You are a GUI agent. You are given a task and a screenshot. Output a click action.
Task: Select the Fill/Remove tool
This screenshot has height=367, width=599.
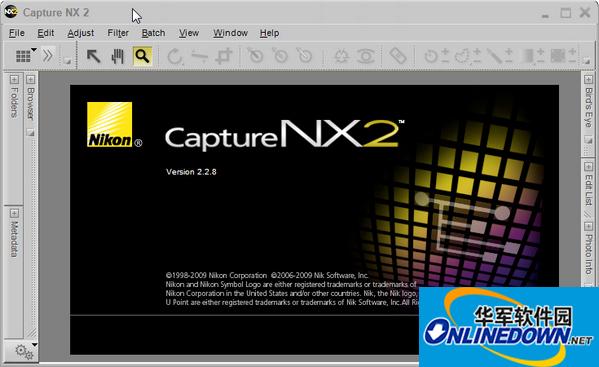[557, 56]
